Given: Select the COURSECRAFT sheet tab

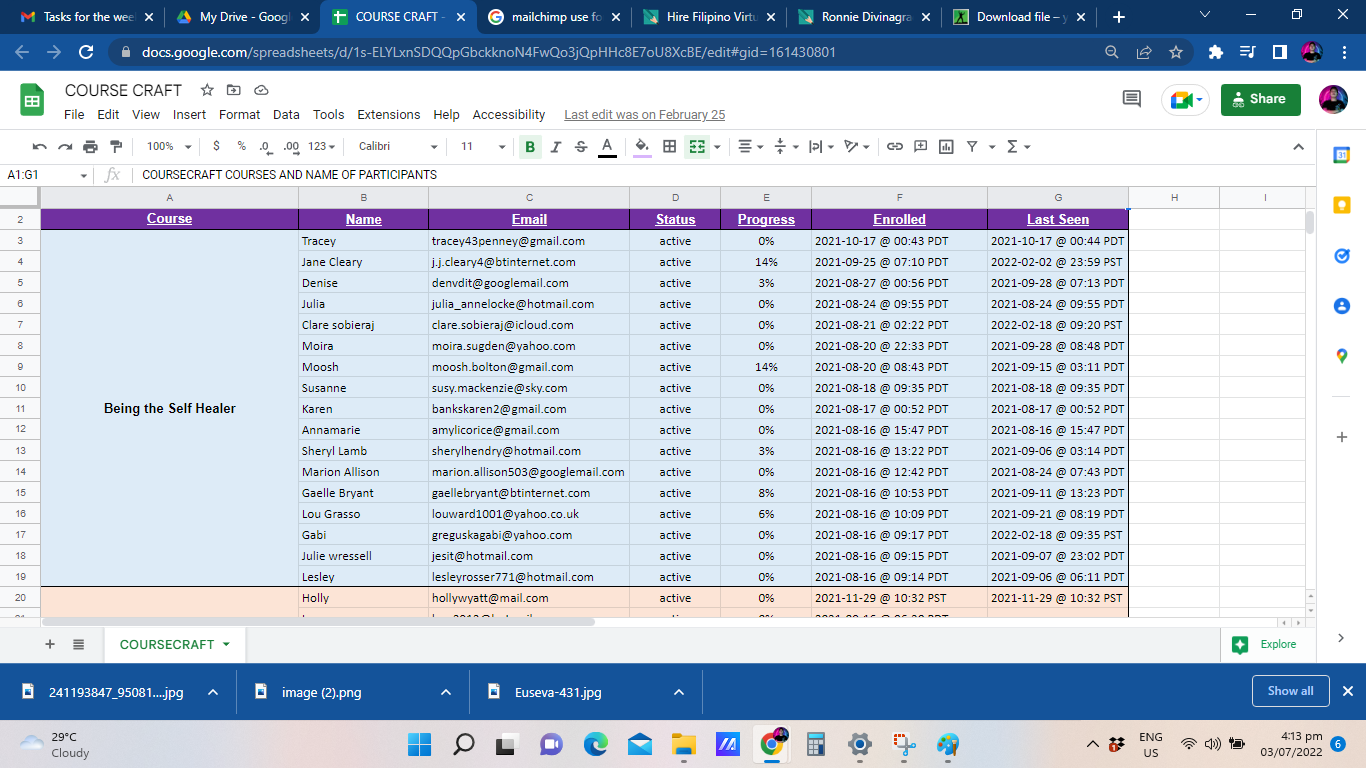Looking at the screenshot, I should pyautogui.click(x=167, y=645).
